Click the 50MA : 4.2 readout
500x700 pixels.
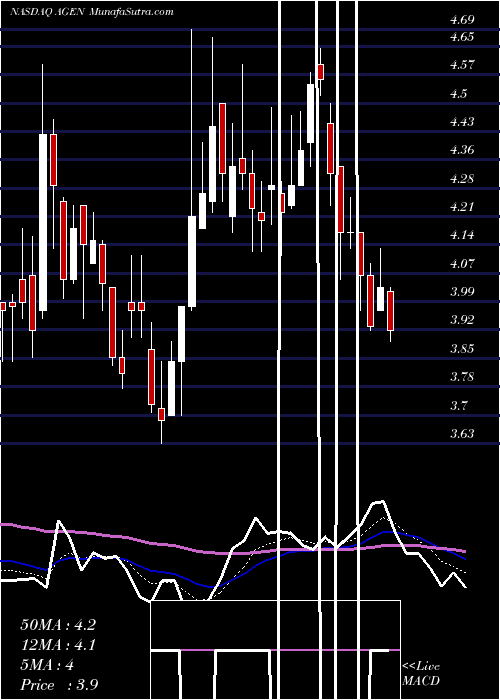[58, 625]
